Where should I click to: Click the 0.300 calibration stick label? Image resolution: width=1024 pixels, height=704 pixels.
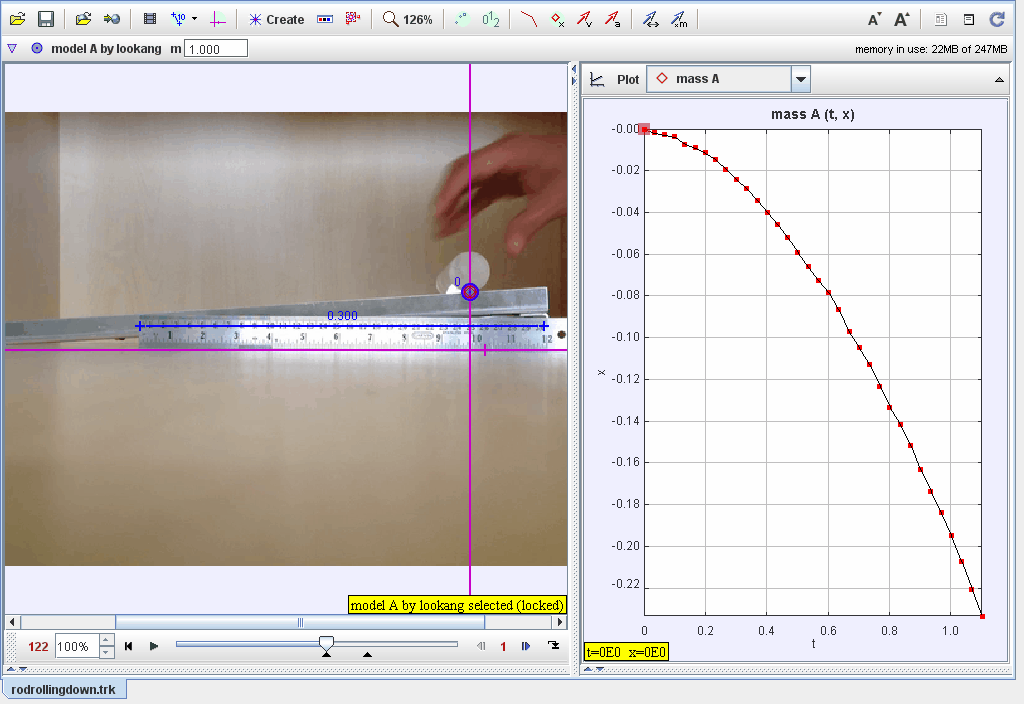click(342, 315)
